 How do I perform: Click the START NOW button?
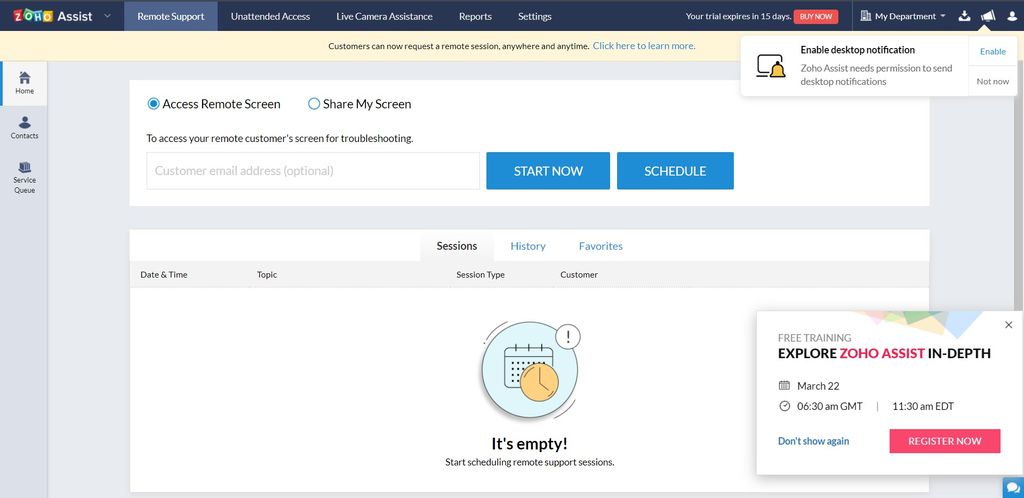(548, 171)
